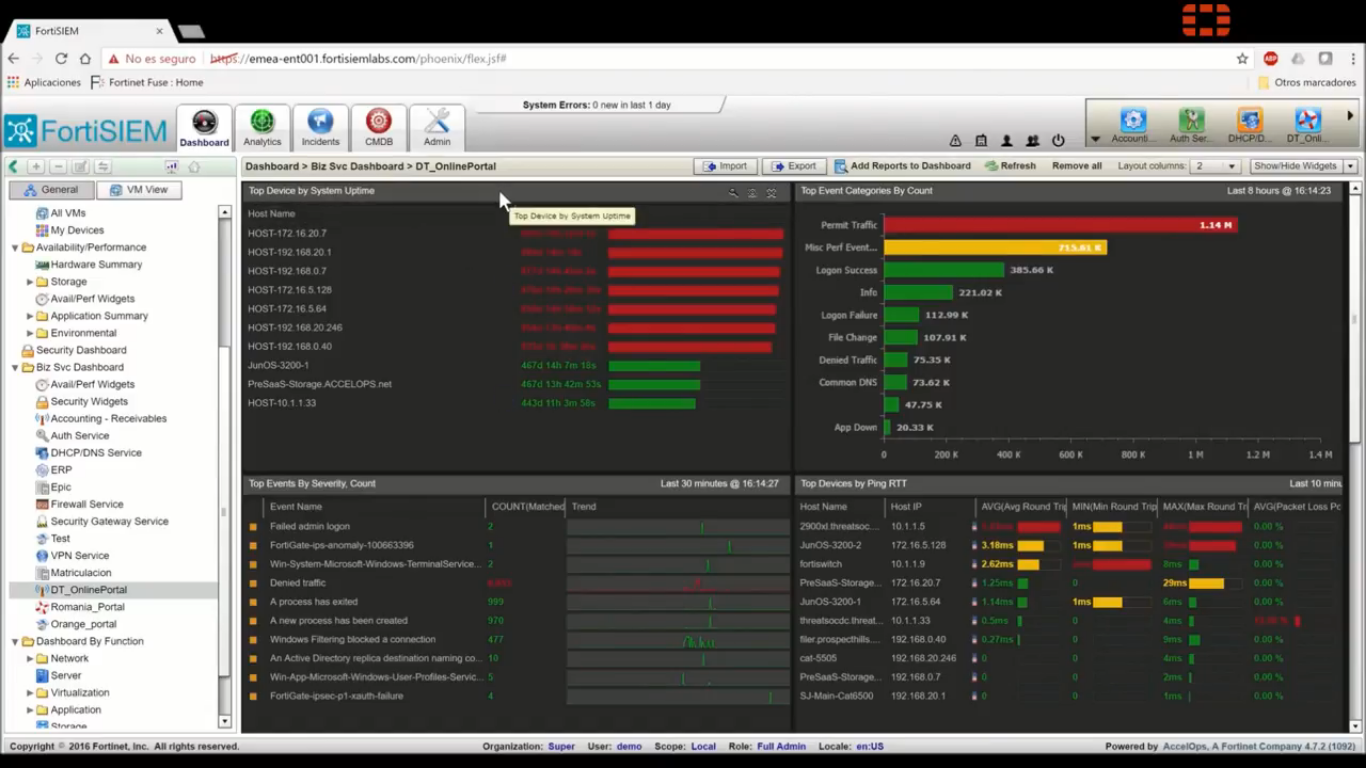Open the CMDB module icon

pyautogui.click(x=378, y=124)
